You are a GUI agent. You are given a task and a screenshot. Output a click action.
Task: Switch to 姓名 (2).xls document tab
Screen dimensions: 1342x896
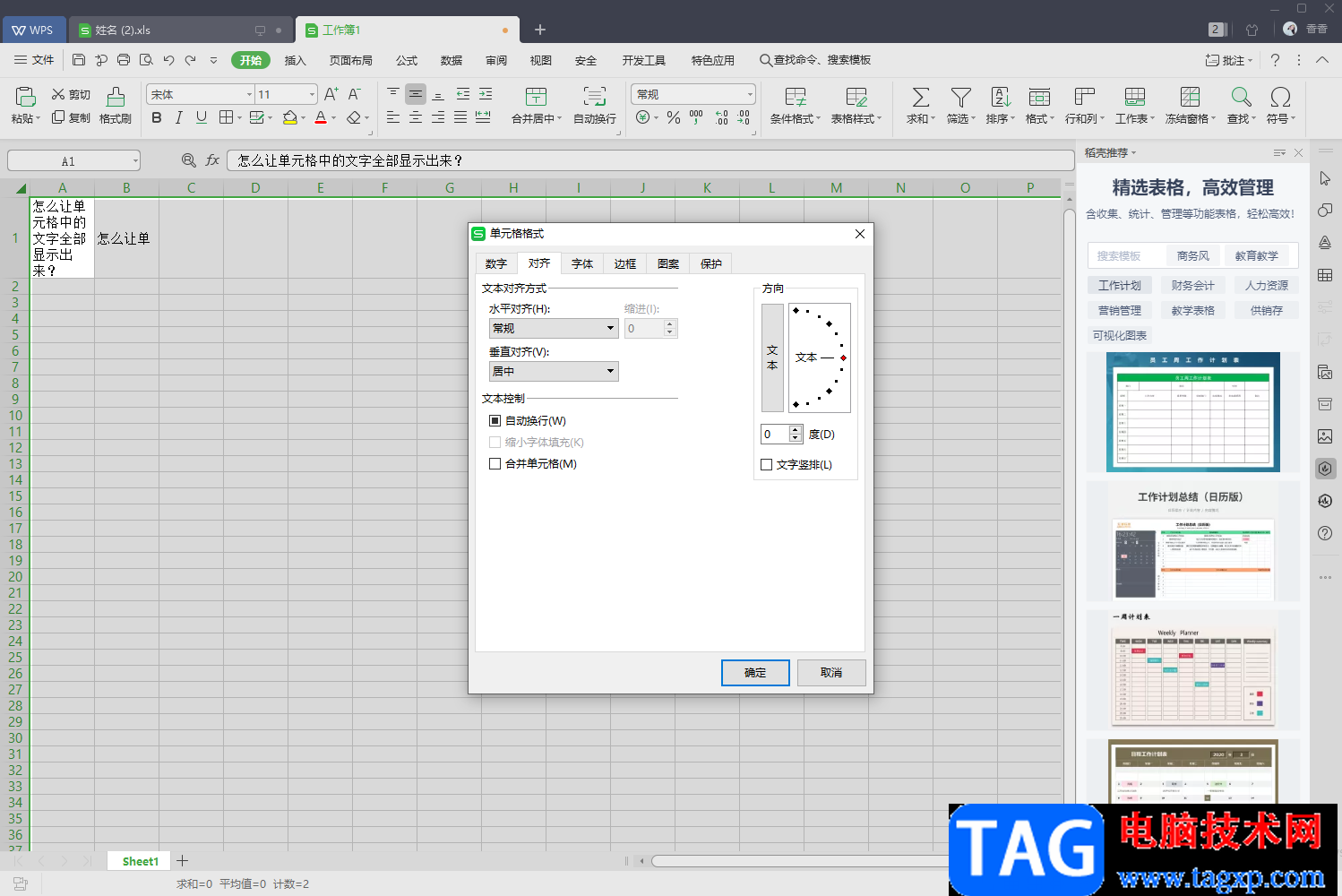tap(182, 30)
